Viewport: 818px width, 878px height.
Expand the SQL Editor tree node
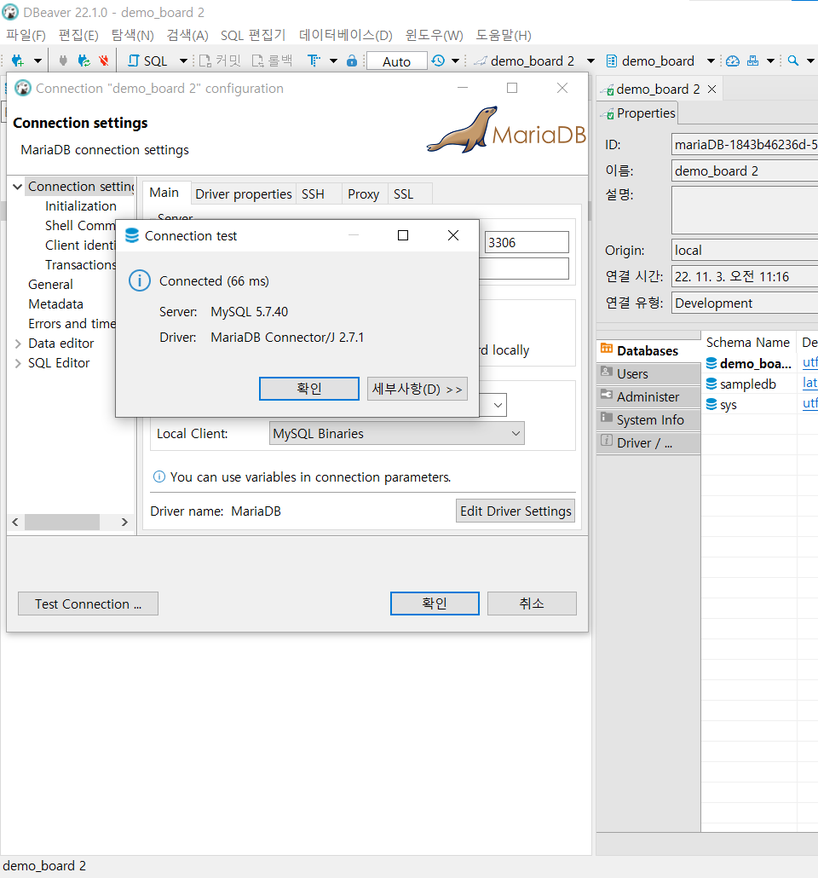pyautogui.click(x=17, y=363)
